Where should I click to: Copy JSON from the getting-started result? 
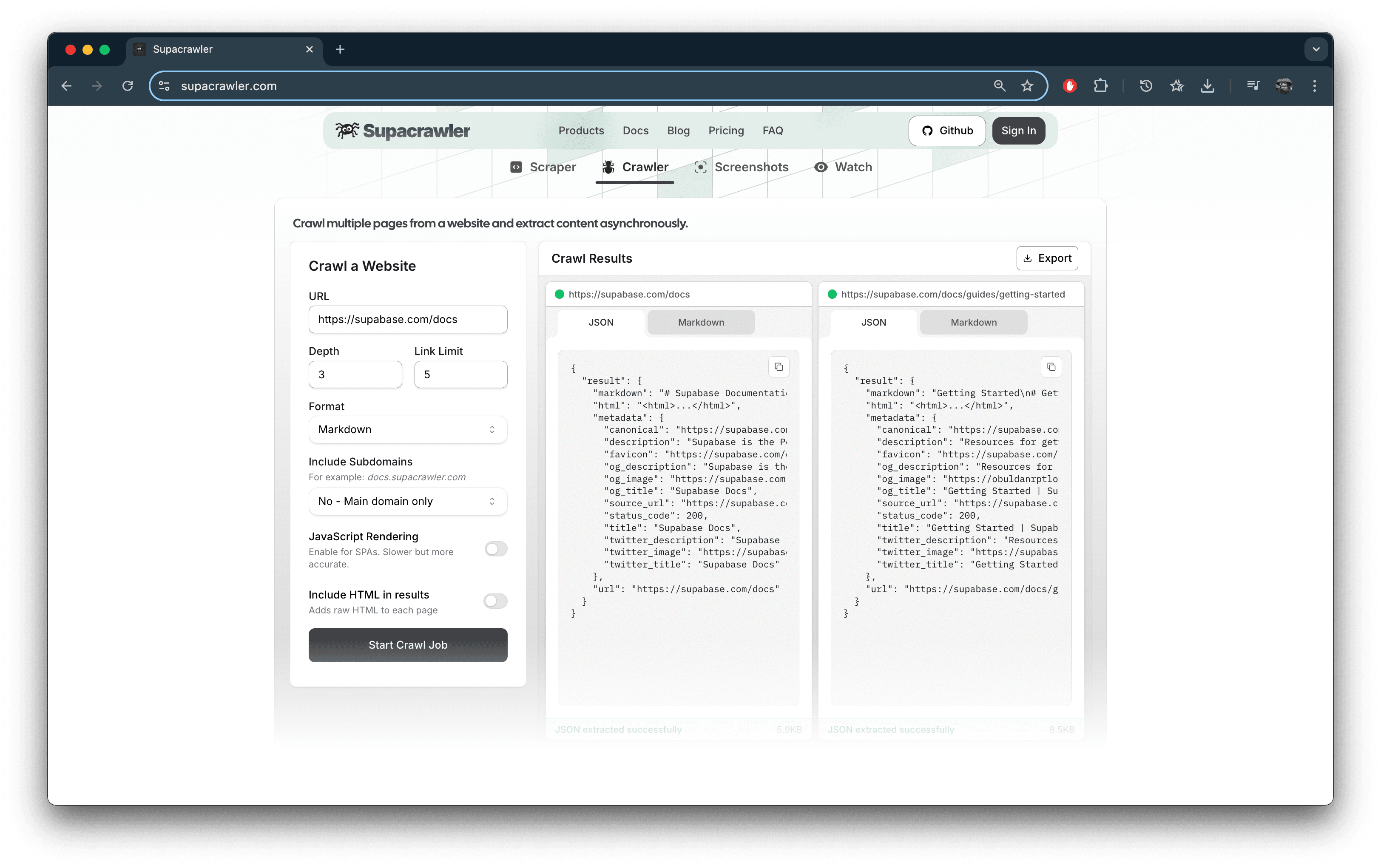pyautogui.click(x=1051, y=367)
